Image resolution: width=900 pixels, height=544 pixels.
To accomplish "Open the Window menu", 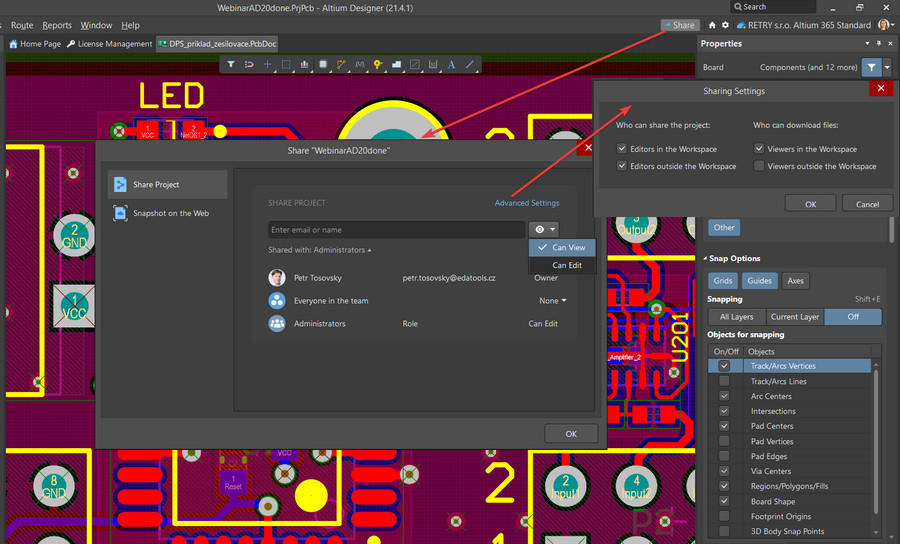I will click(96, 25).
